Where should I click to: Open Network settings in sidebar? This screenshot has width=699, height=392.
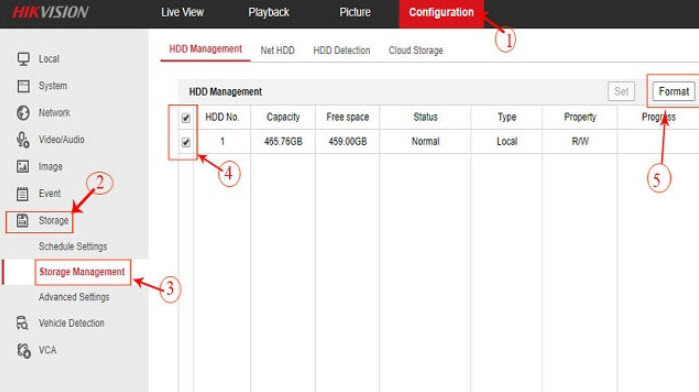coord(54,113)
